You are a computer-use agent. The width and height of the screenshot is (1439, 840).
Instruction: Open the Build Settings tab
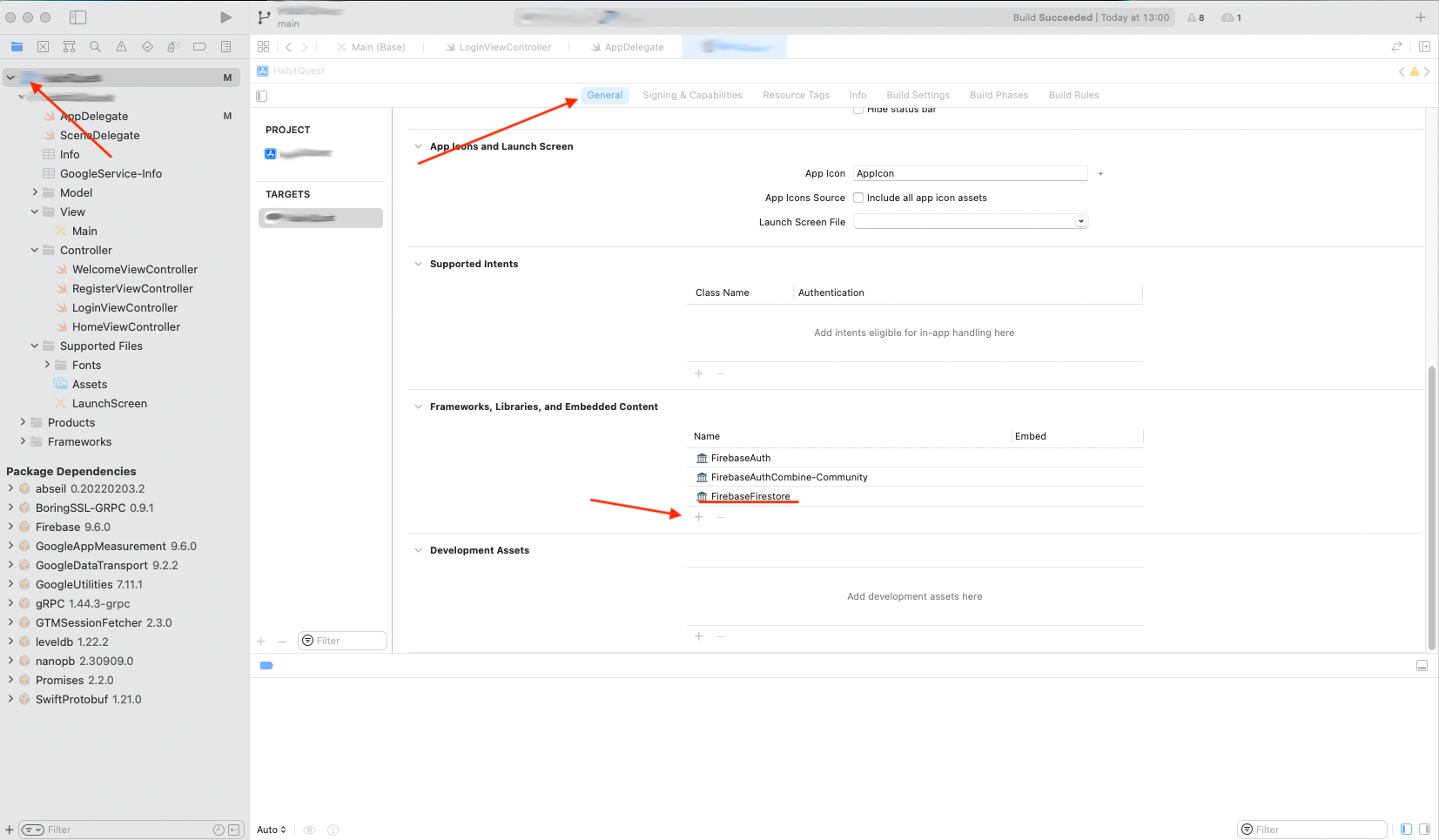coord(918,96)
